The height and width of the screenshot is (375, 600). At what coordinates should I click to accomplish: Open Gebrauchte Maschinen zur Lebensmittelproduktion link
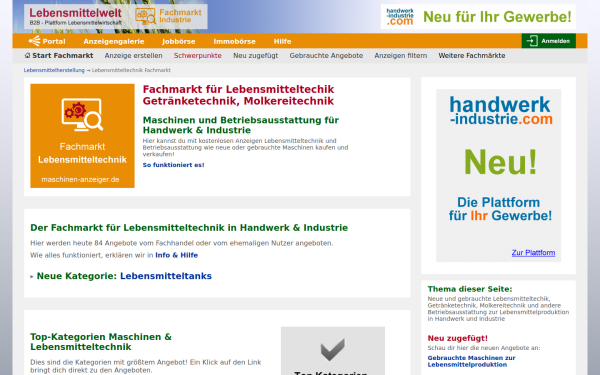click(x=471, y=361)
